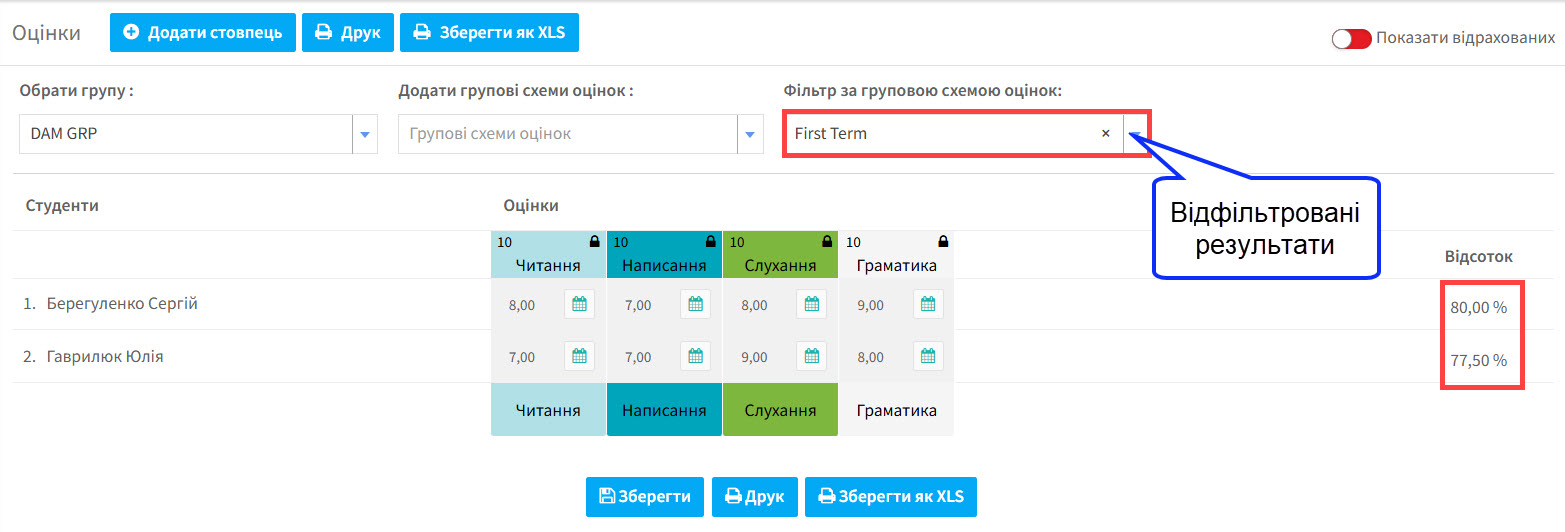
Task: Expand the First Term filter dropdown arrow
Action: [1136, 133]
